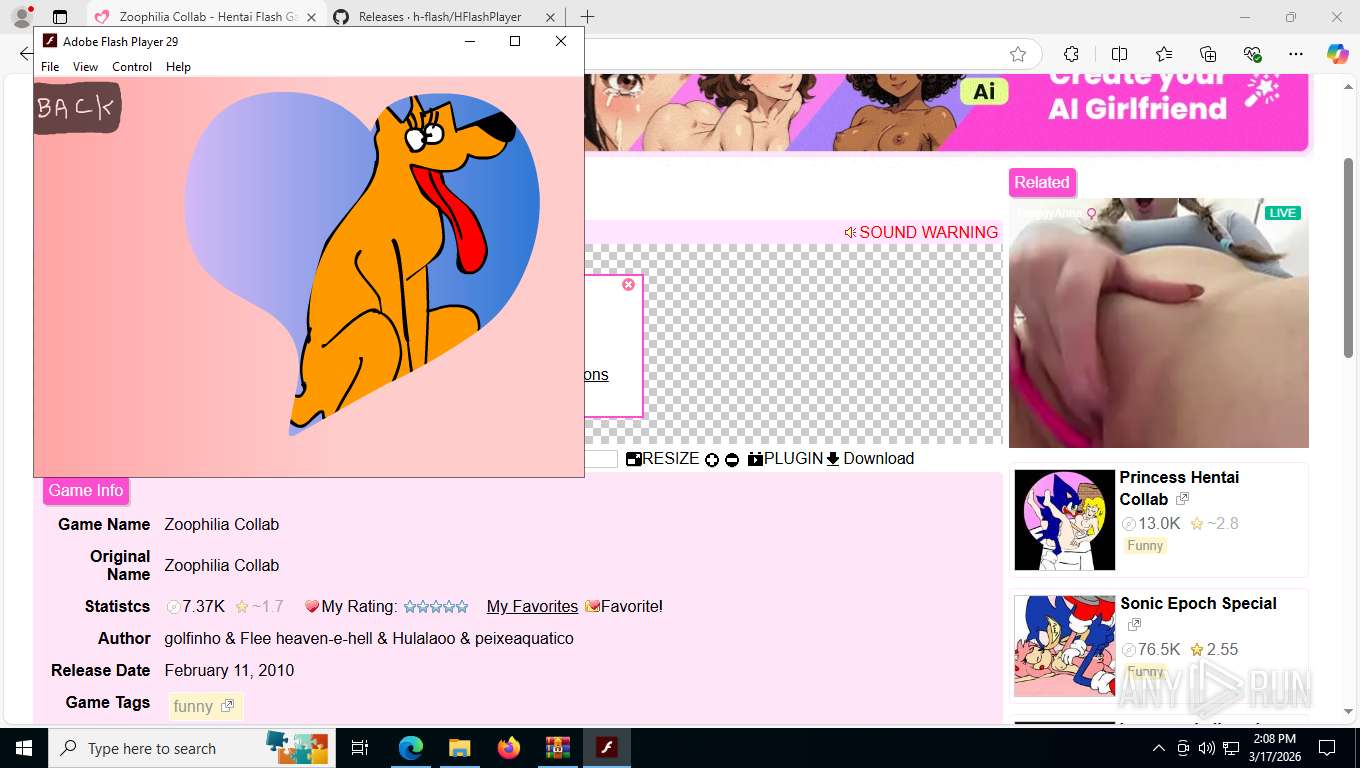Open the Edge extensions icon
Screen dimensions: 1360x768
tap(1071, 54)
